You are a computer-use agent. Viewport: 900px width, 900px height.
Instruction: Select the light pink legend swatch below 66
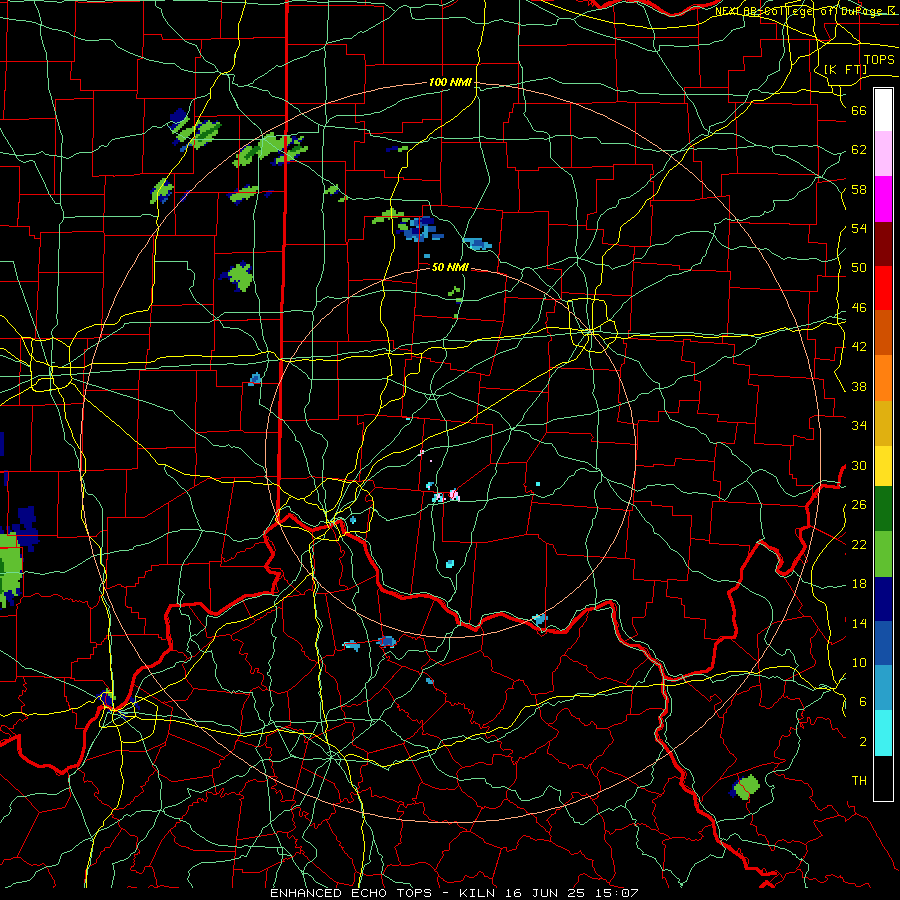pos(883,154)
